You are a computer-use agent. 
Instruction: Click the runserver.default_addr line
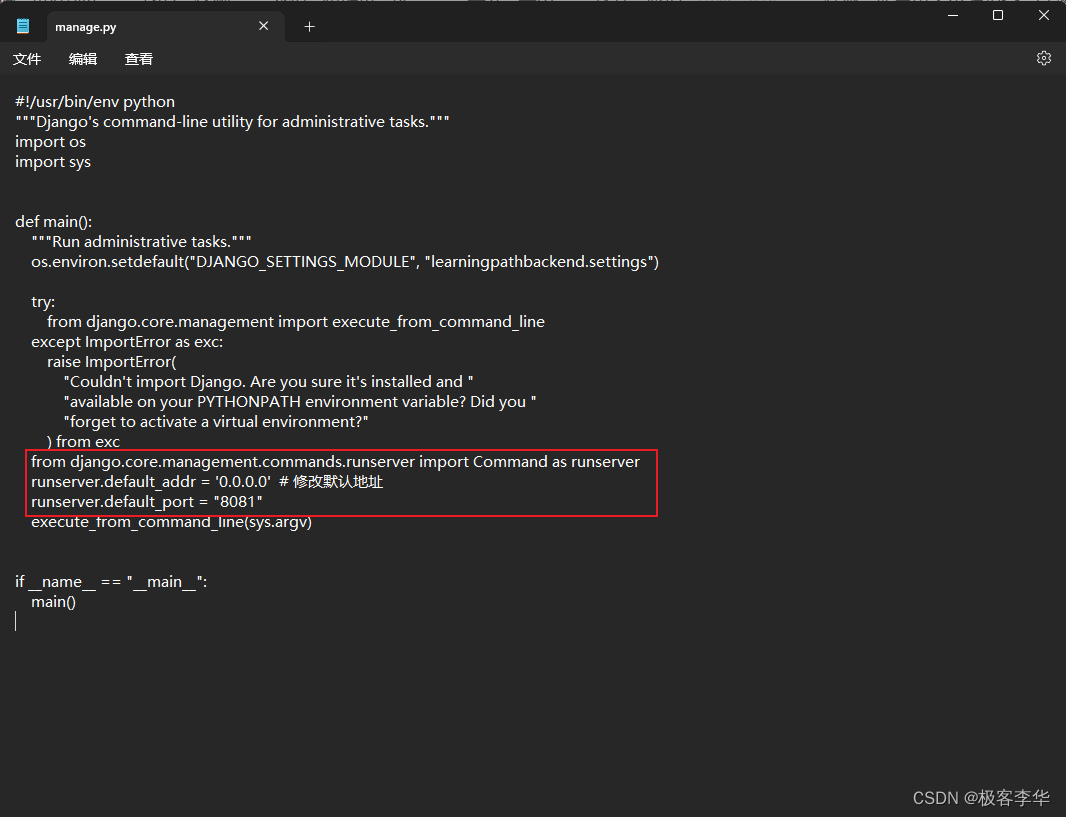pyautogui.click(x=207, y=482)
